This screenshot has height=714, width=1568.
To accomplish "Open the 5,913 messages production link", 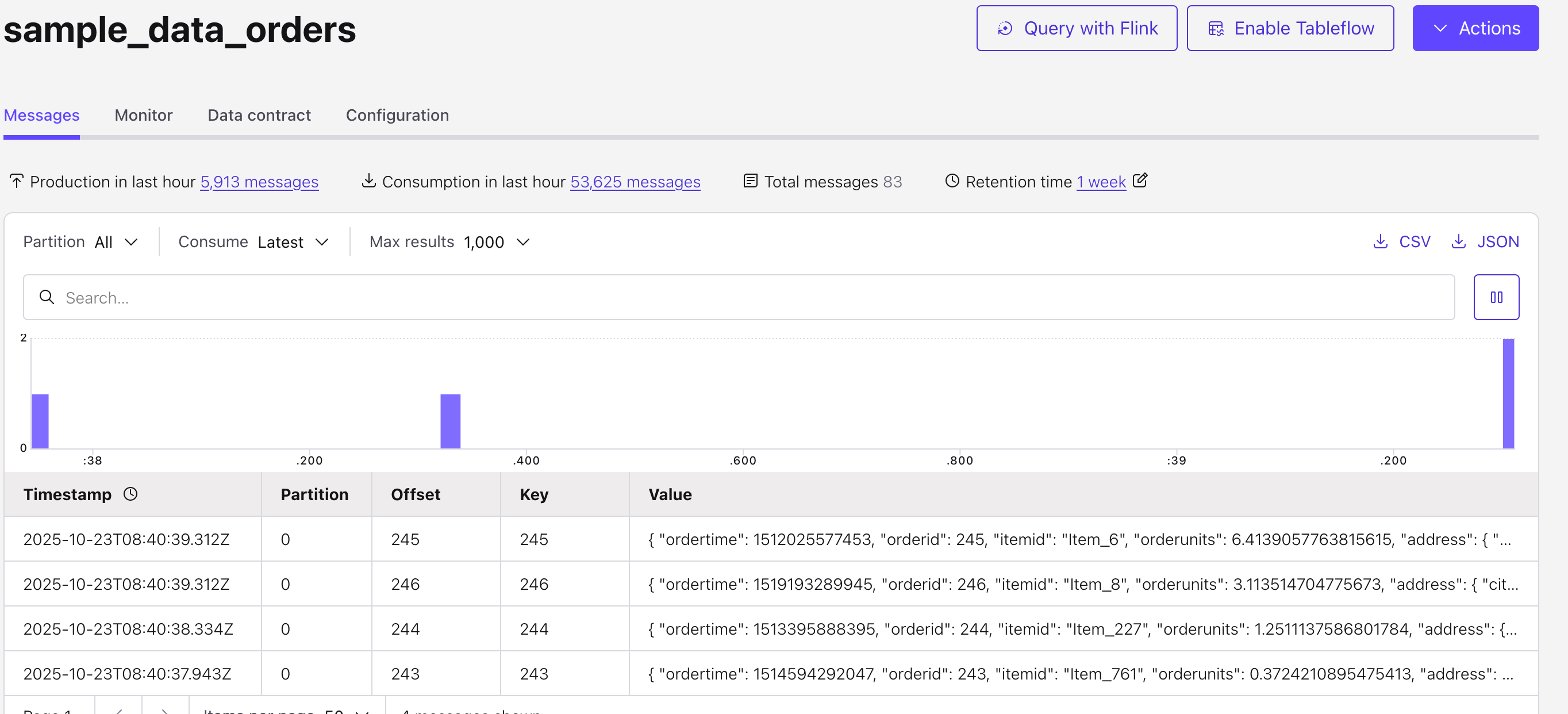I will pyautogui.click(x=259, y=182).
